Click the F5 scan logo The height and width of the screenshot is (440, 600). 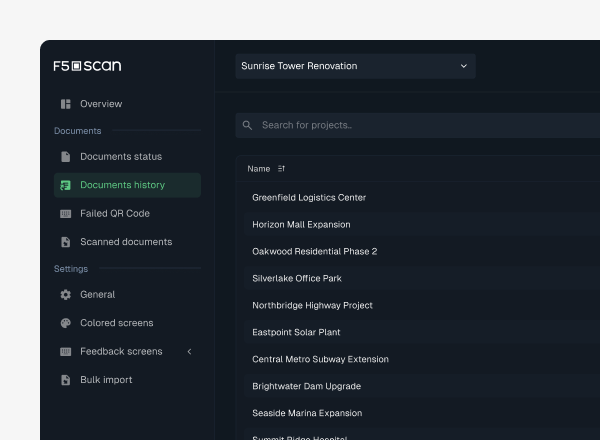click(87, 66)
